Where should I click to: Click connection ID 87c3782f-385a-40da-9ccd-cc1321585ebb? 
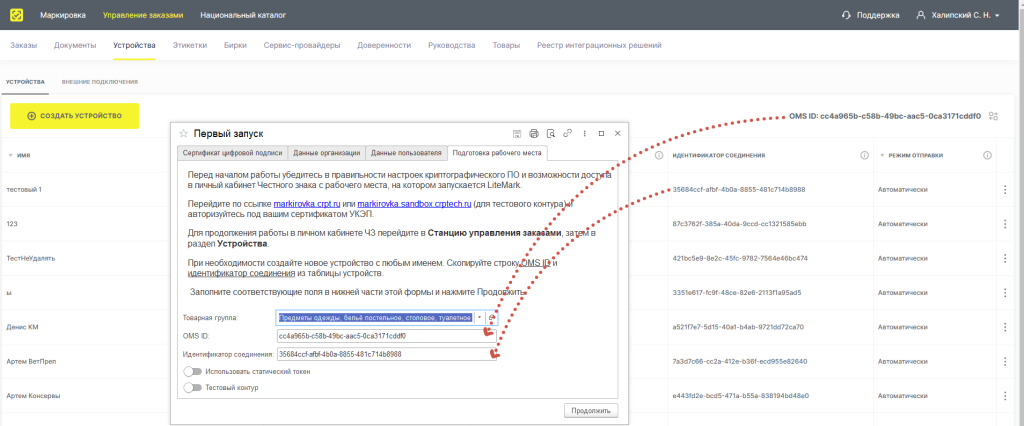pos(740,223)
